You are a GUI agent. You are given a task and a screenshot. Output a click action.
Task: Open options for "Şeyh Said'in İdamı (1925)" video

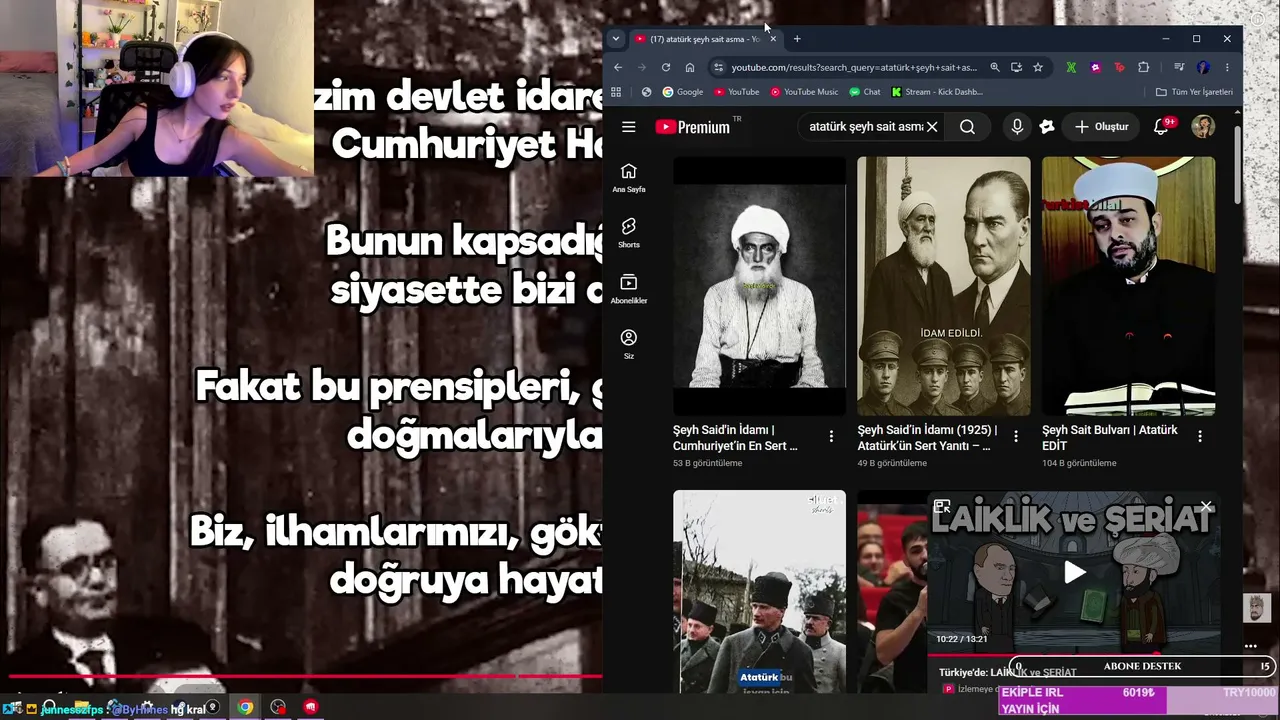1016,436
